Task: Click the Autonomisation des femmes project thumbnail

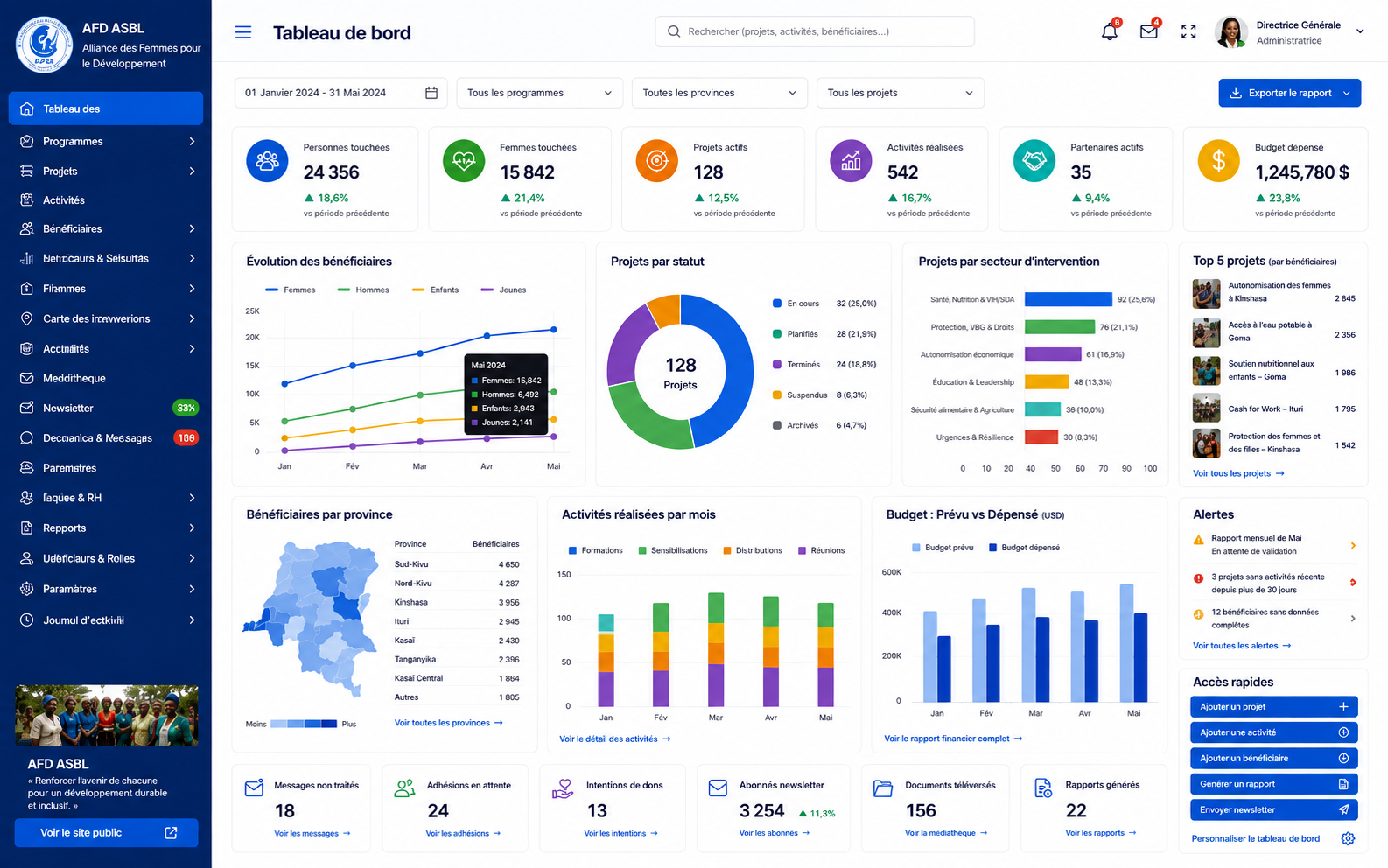Action: pyautogui.click(x=1206, y=293)
